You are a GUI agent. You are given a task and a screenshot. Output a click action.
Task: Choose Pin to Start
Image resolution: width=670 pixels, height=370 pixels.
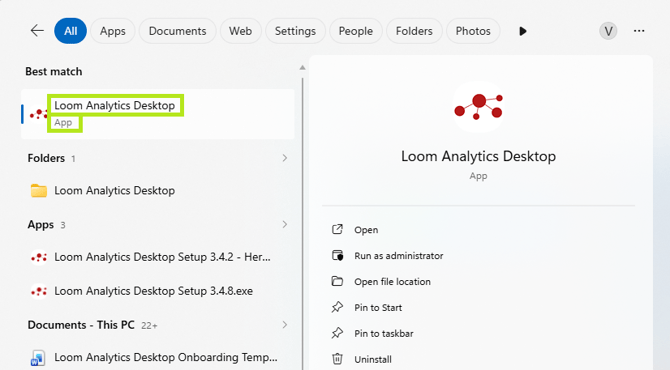[x=378, y=308]
